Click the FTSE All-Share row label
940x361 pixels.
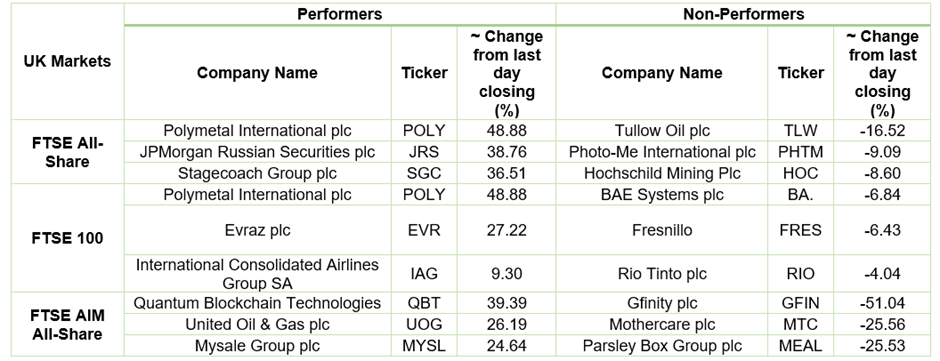pyautogui.click(x=67, y=152)
